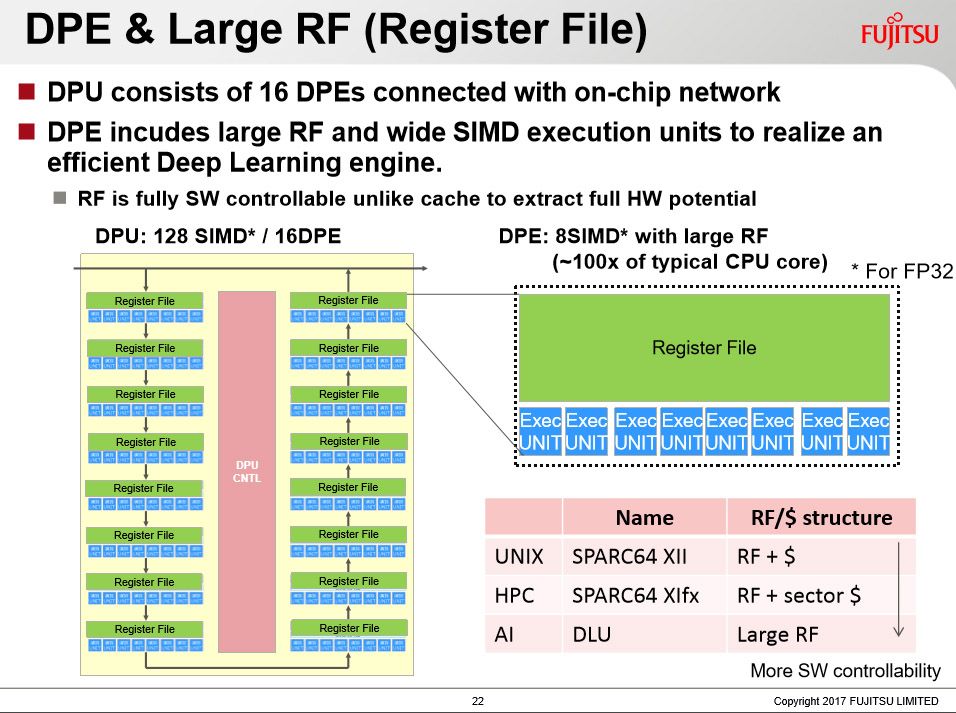
Task: Click the "RF + $" table cell
Action: point(821,556)
